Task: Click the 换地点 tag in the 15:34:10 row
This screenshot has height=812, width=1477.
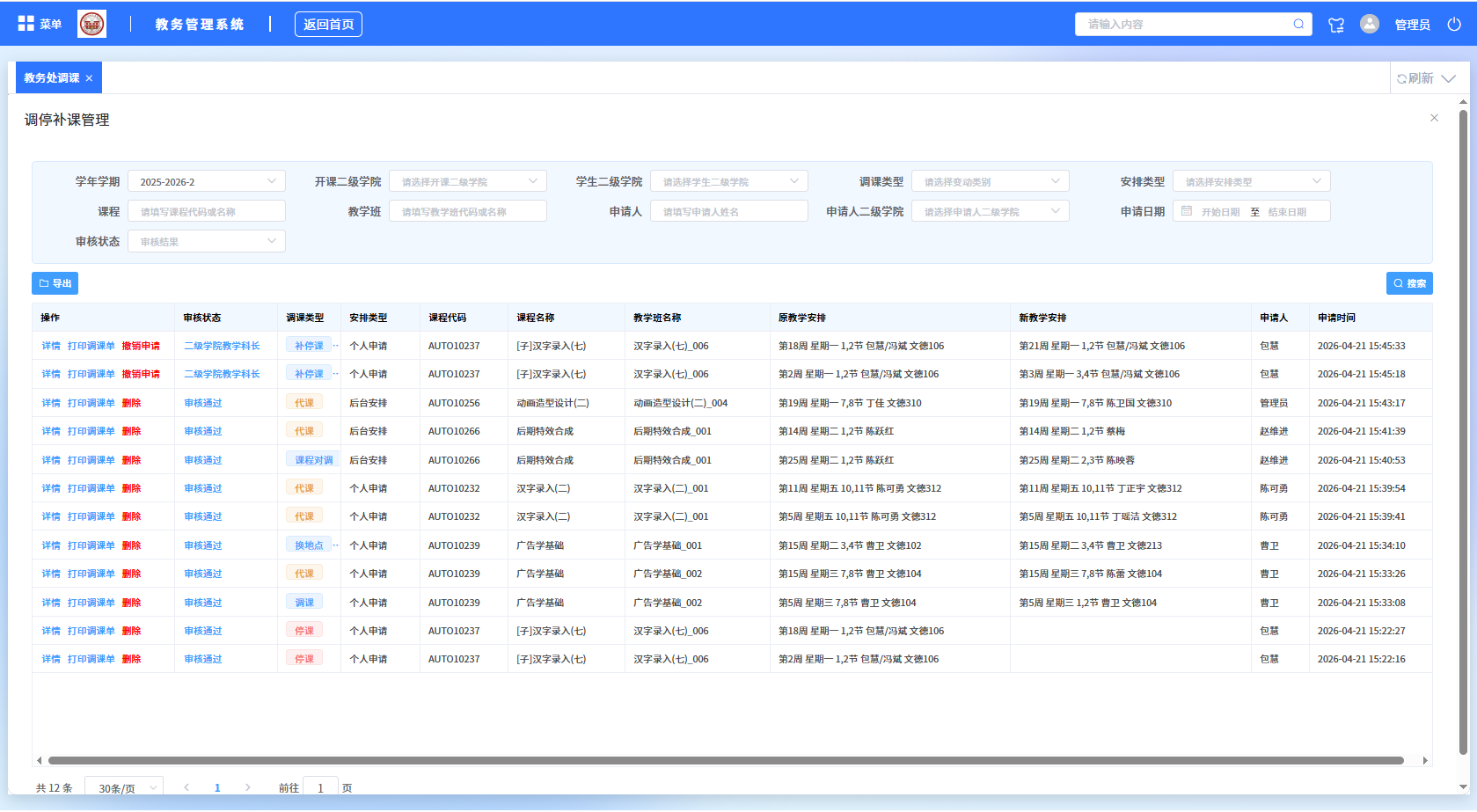Action: point(309,545)
